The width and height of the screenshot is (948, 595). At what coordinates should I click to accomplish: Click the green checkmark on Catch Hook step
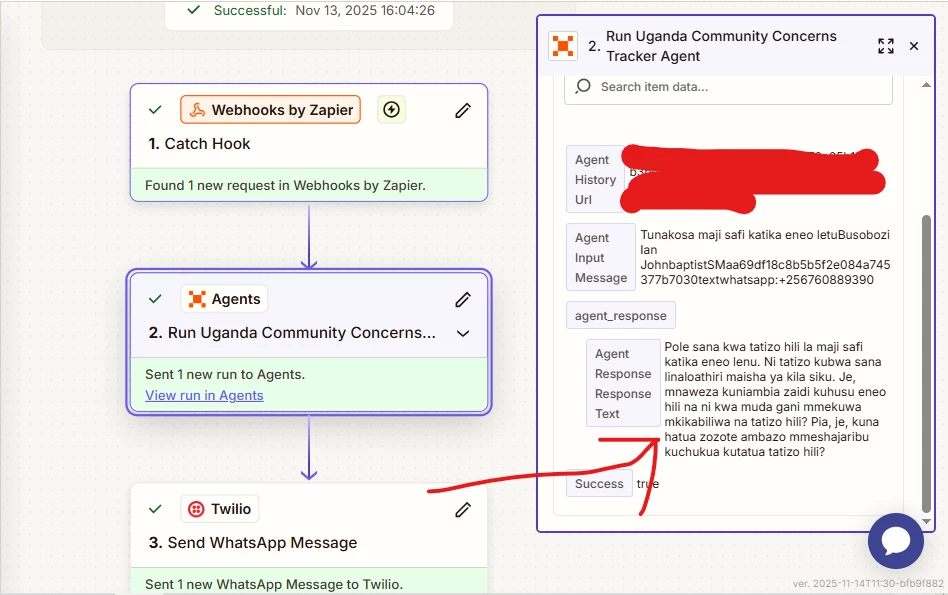coord(155,110)
